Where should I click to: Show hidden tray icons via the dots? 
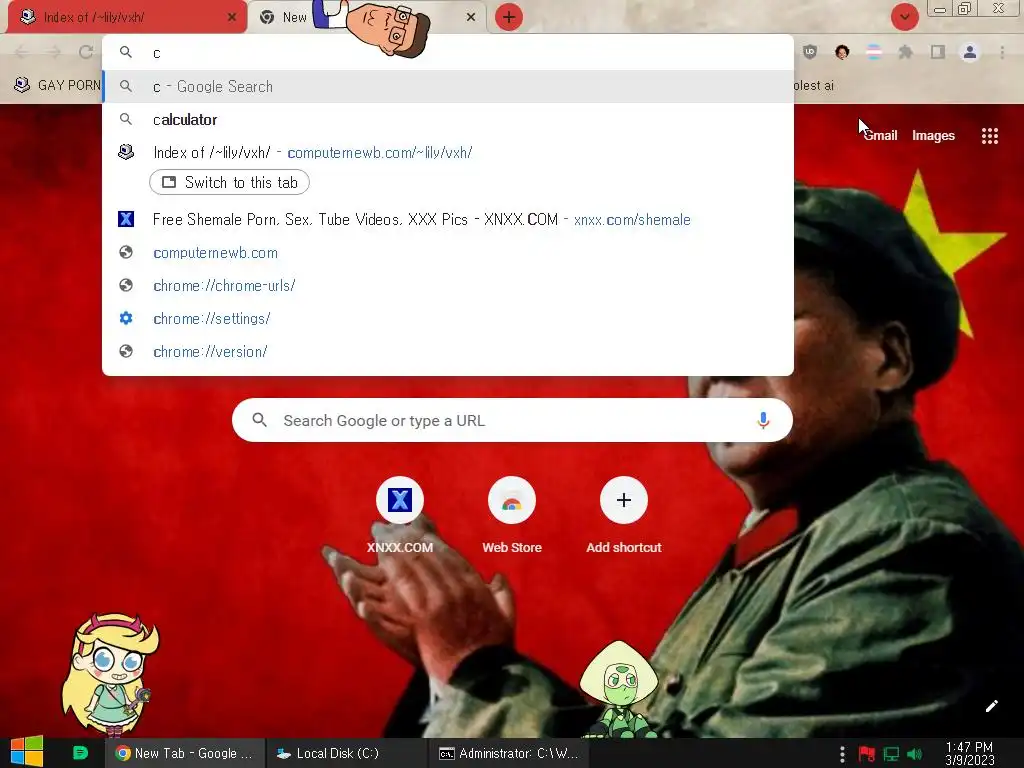[x=842, y=754]
